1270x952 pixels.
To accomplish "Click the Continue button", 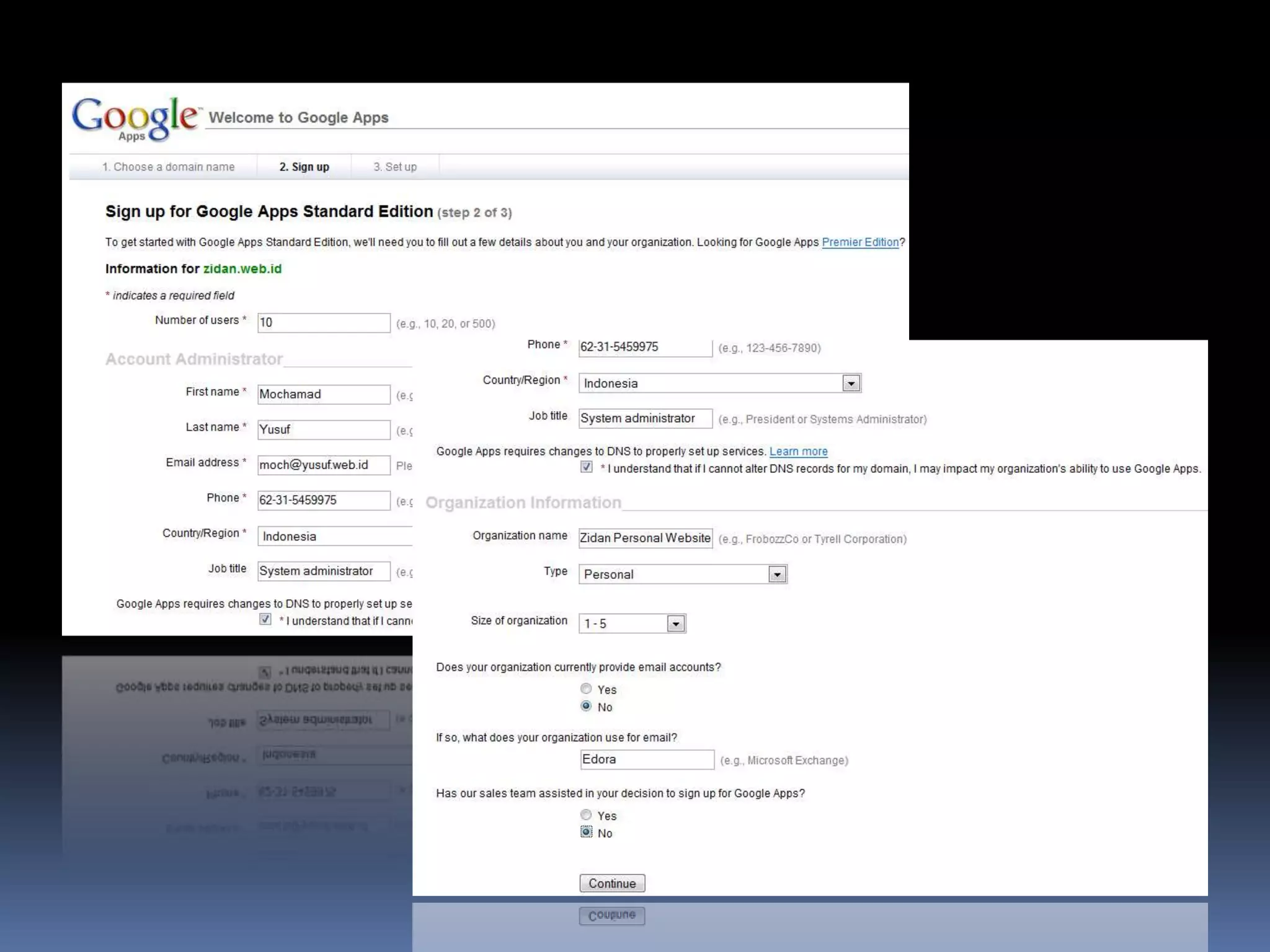I will click(612, 883).
